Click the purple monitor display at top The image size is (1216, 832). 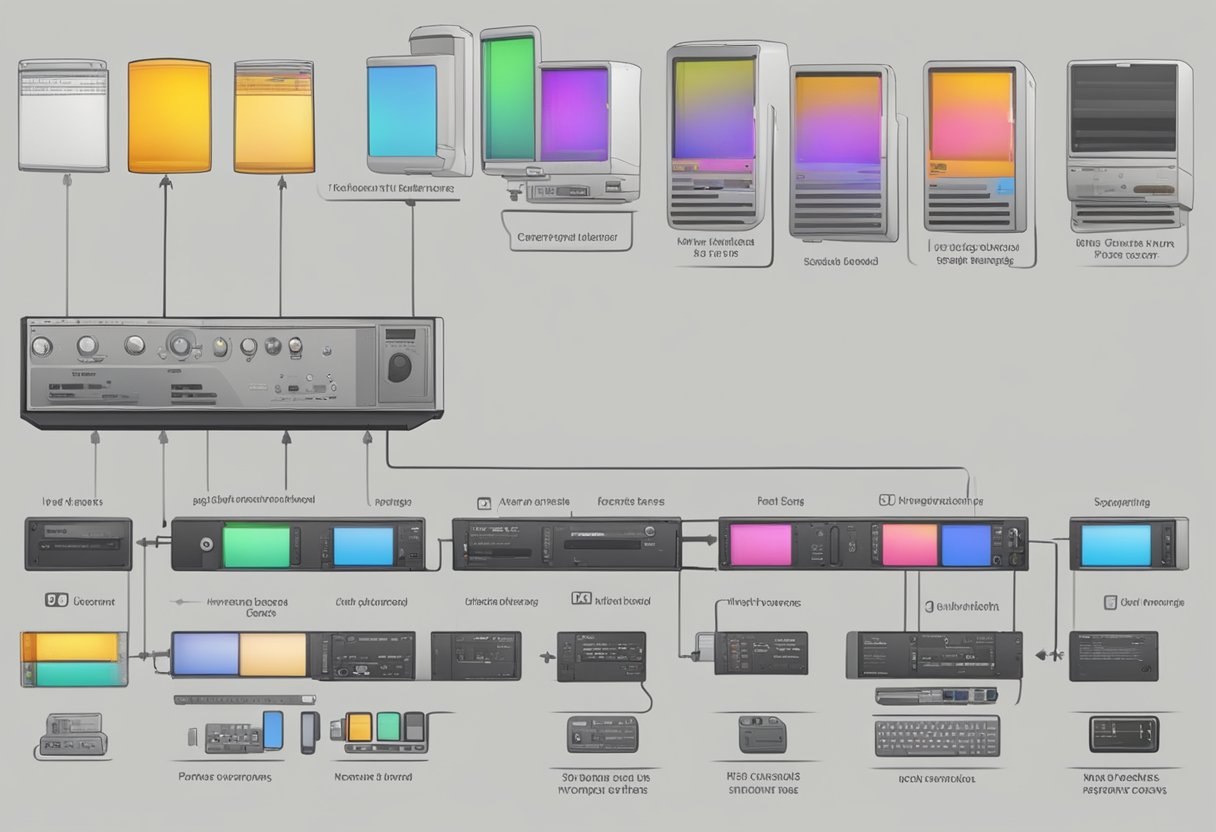click(x=574, y=114)
